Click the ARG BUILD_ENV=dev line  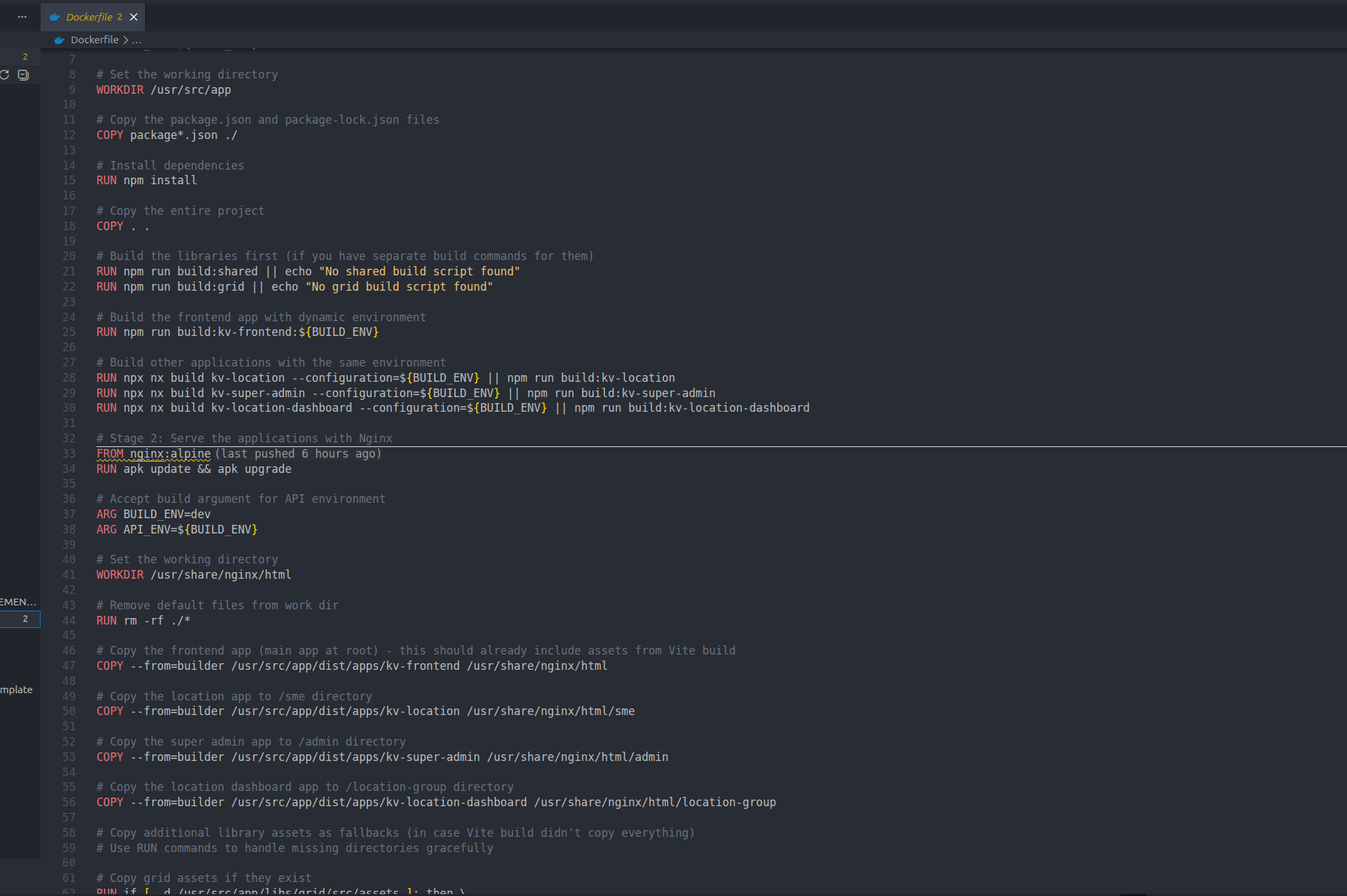coord(154,514)
